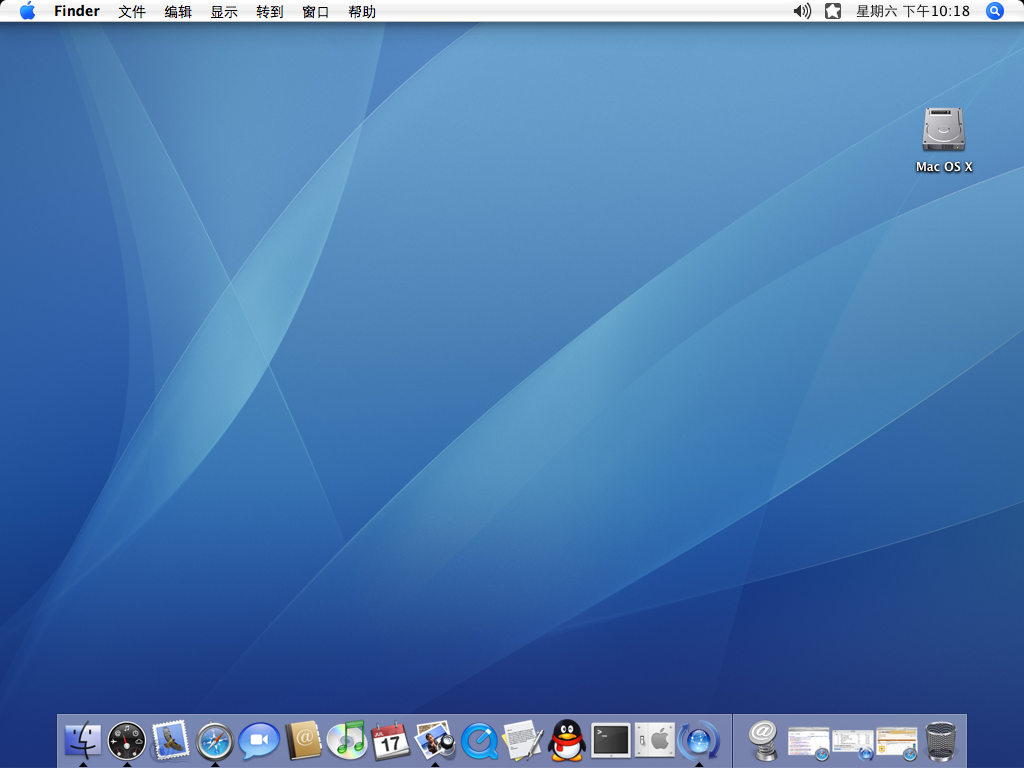The width and height of the screenshot is (1024, 768).
Task: Click the globe with circular arrow icon
Action: pos(699,741)
